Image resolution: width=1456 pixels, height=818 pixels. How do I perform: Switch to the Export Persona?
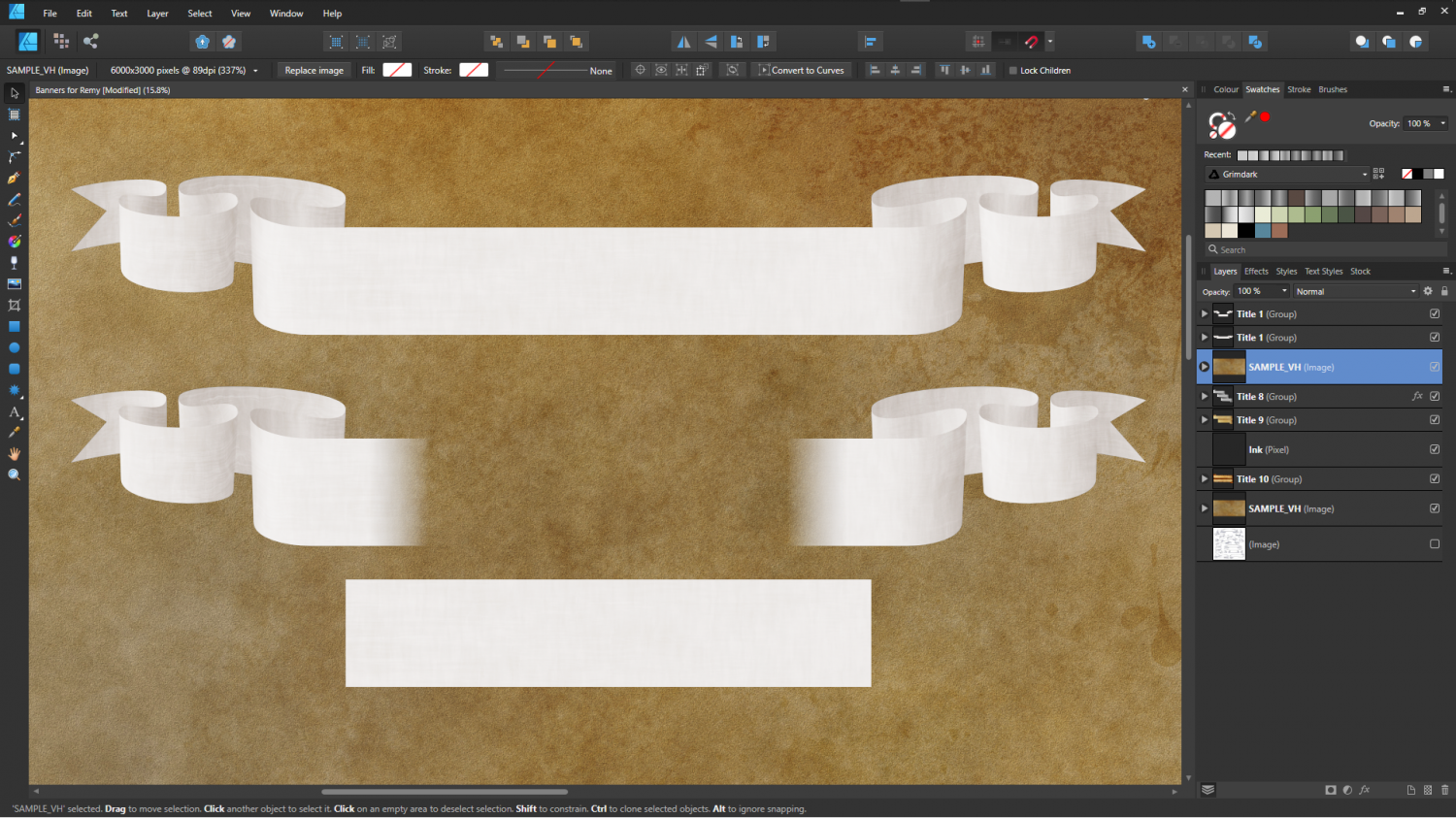pyautogui.click(x=91, y=41)
